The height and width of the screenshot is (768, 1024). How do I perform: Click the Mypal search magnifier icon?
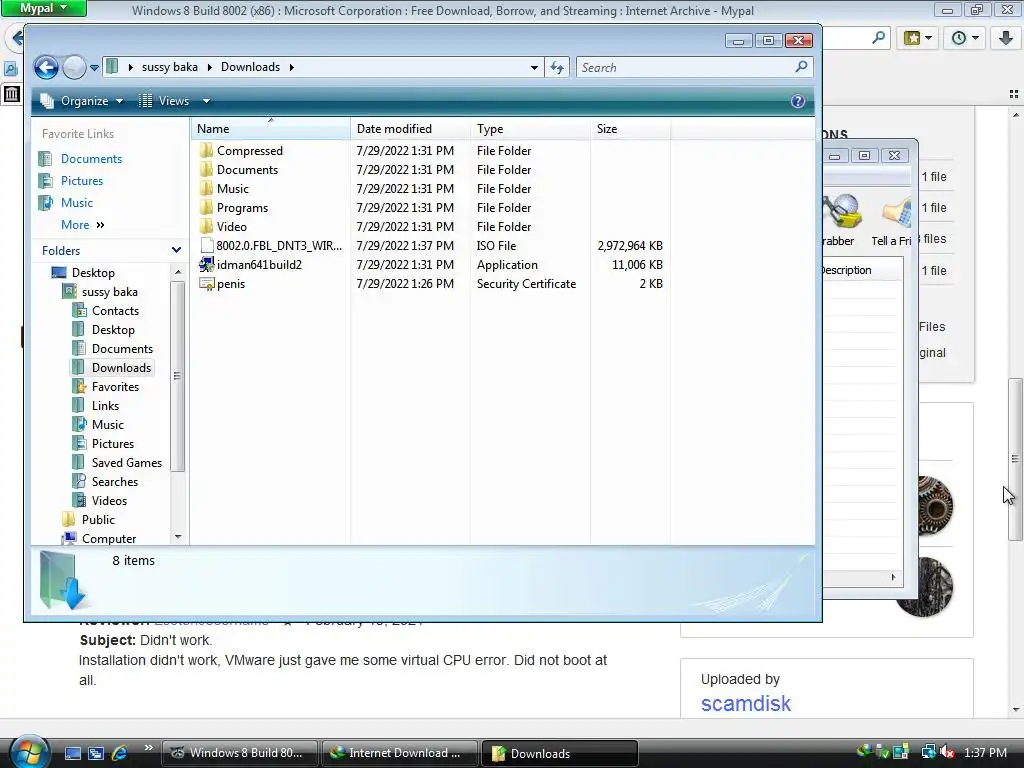pyautogui.click(x=878, y=38)
